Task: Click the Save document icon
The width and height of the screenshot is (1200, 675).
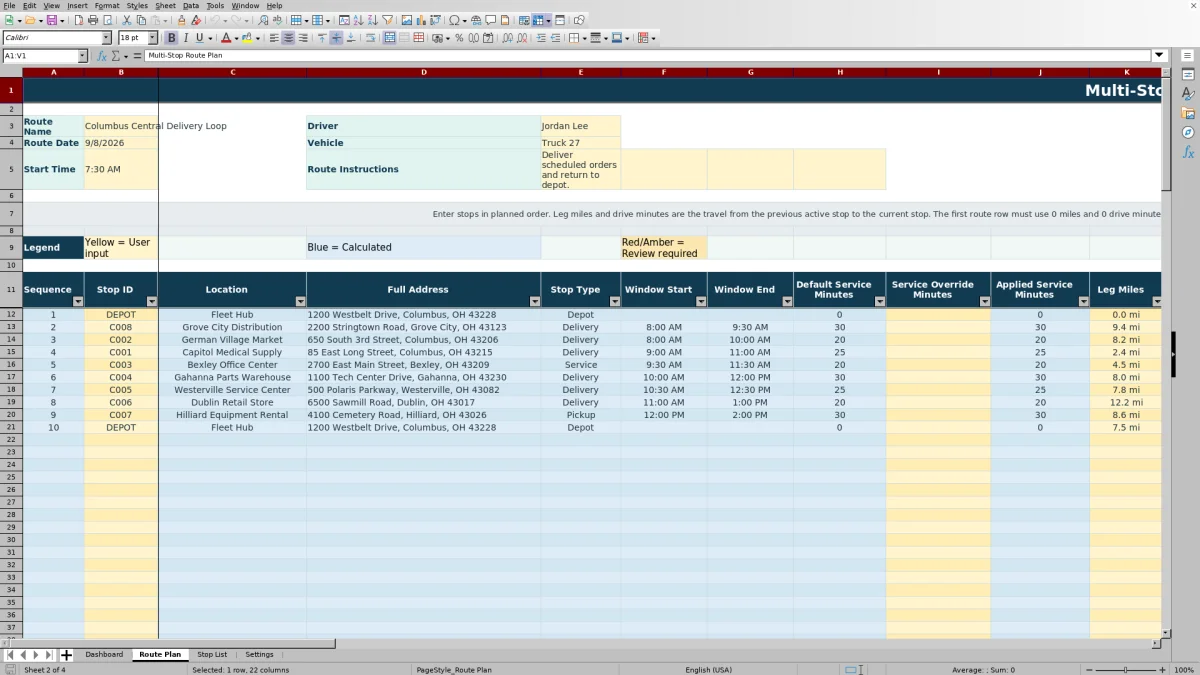Action: point(51,20)
